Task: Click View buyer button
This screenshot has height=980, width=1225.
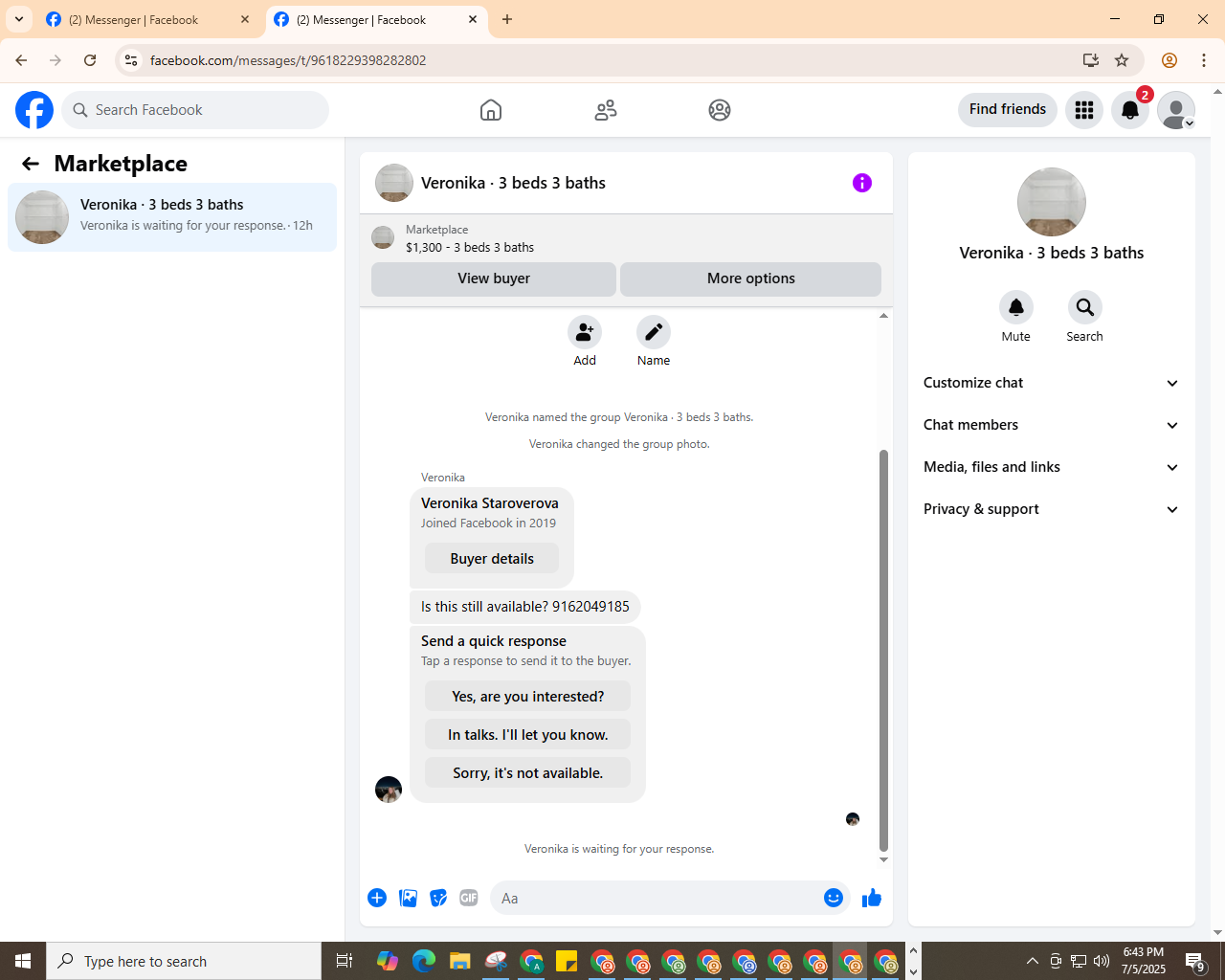Action: tap(494, 278)
